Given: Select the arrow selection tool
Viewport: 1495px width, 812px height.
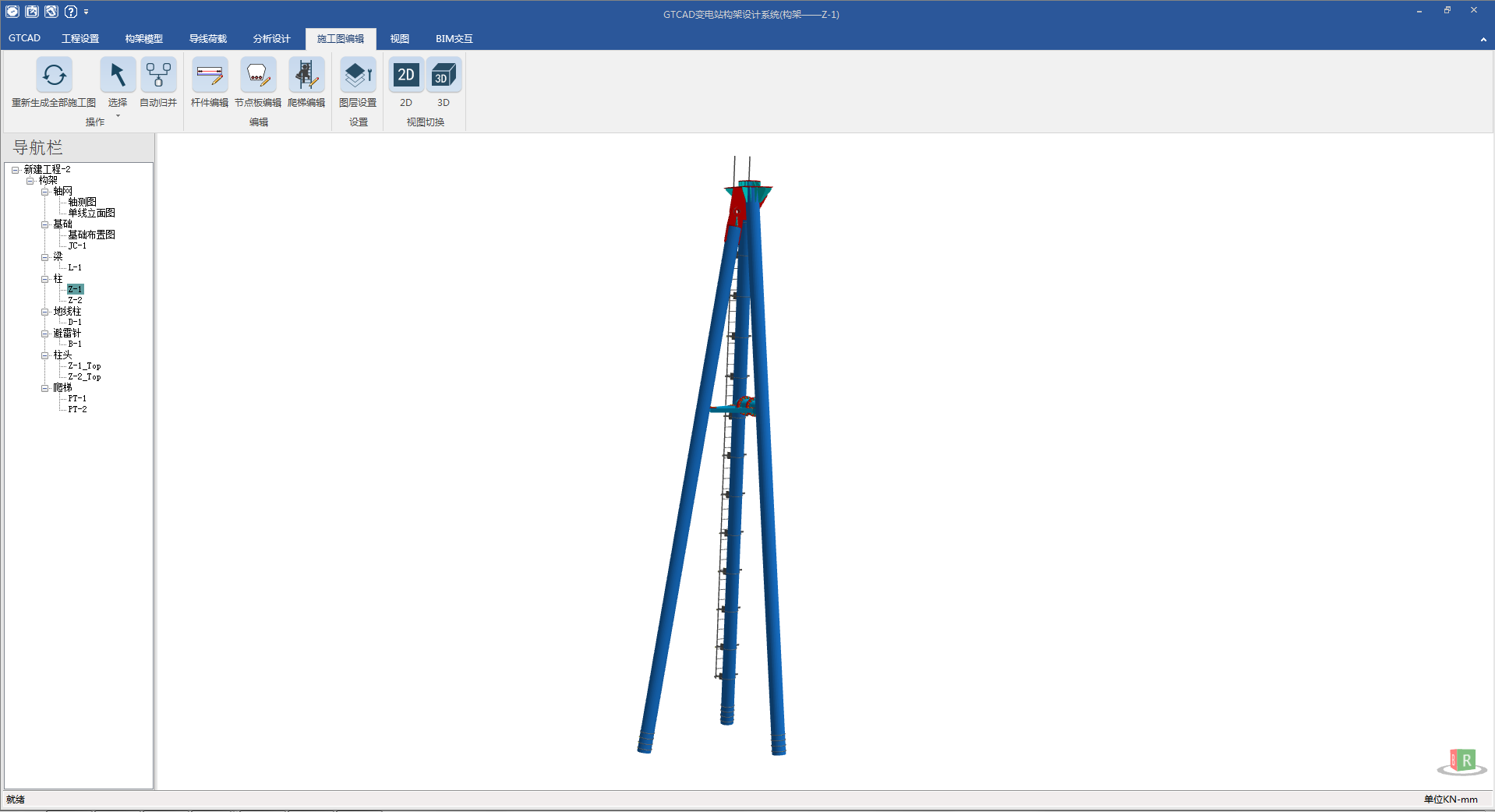Looking at the screenshot, I should 117,76.
